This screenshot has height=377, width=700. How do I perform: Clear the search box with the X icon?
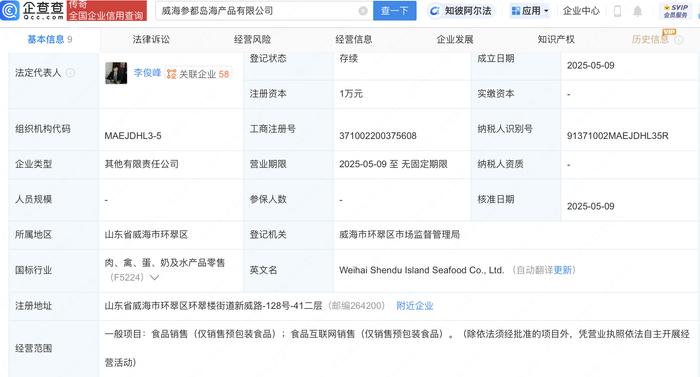pos(363,11)
